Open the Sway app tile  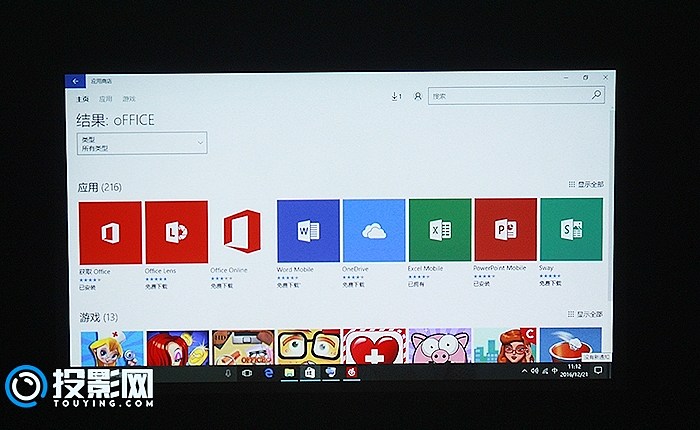pos(571,229)
